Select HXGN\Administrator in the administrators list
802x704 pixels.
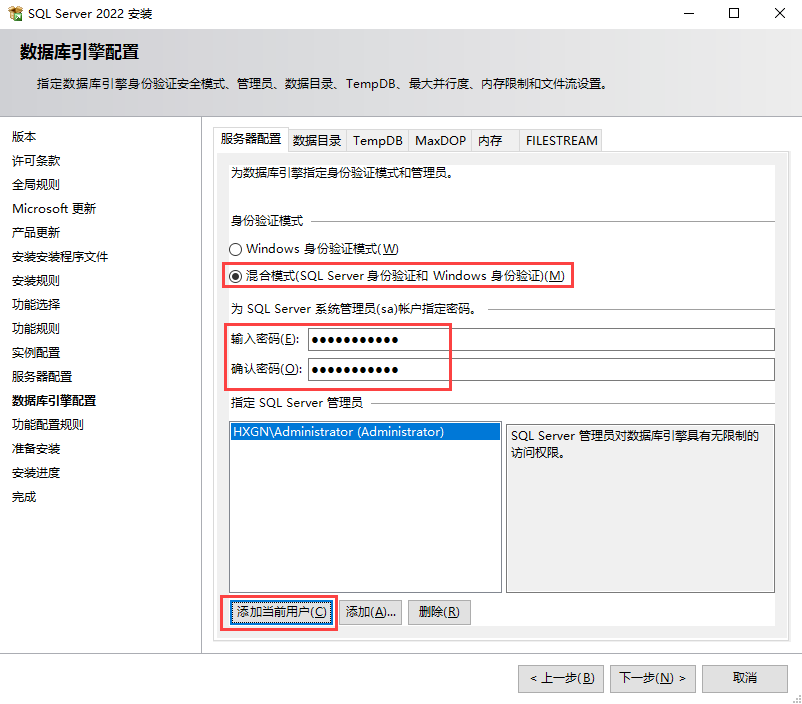338,432
